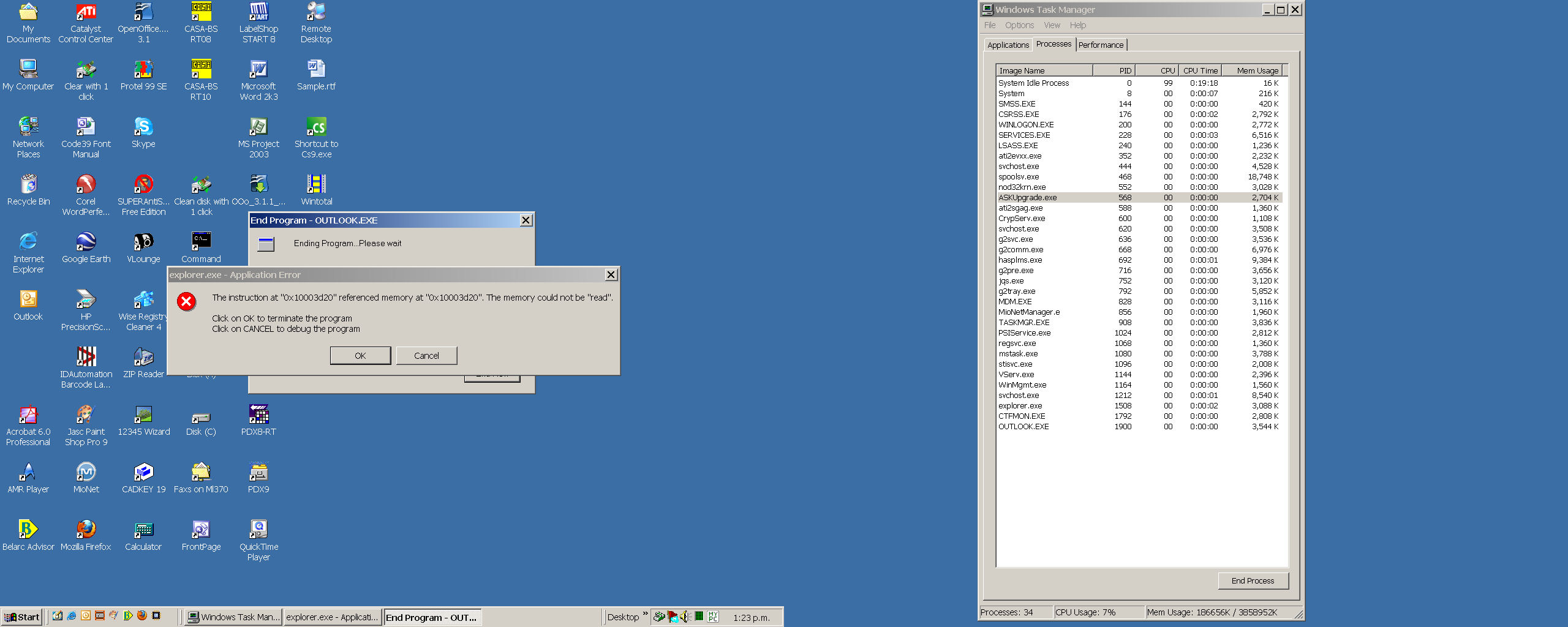
Task: Sort processes by Image Name column
Action: click(x=1044, y=70)
